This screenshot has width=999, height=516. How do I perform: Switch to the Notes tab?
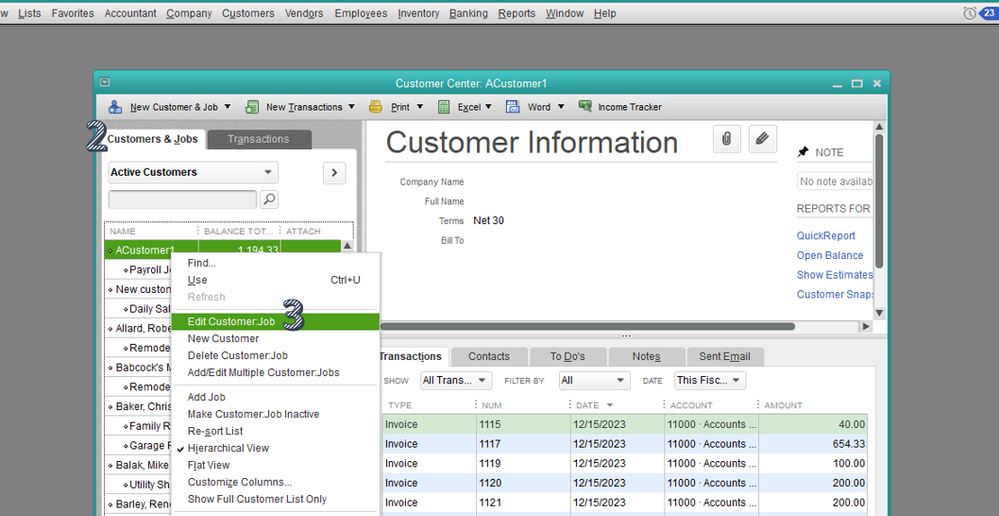[x=646, y=357]
